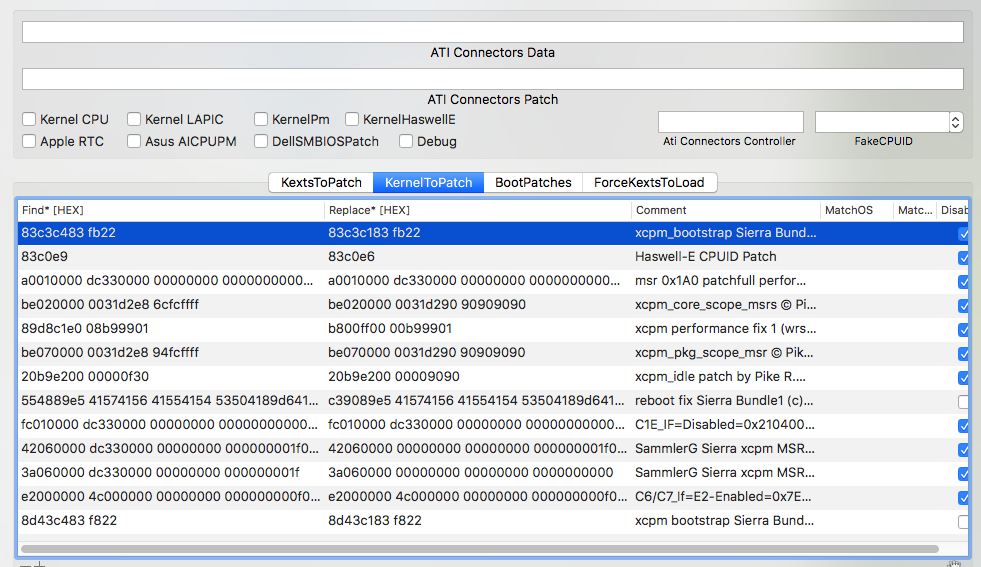This screenshot has height=567, width=981.
Task: Select the ForceKextsToLoad tab
Action: (649, 183)
